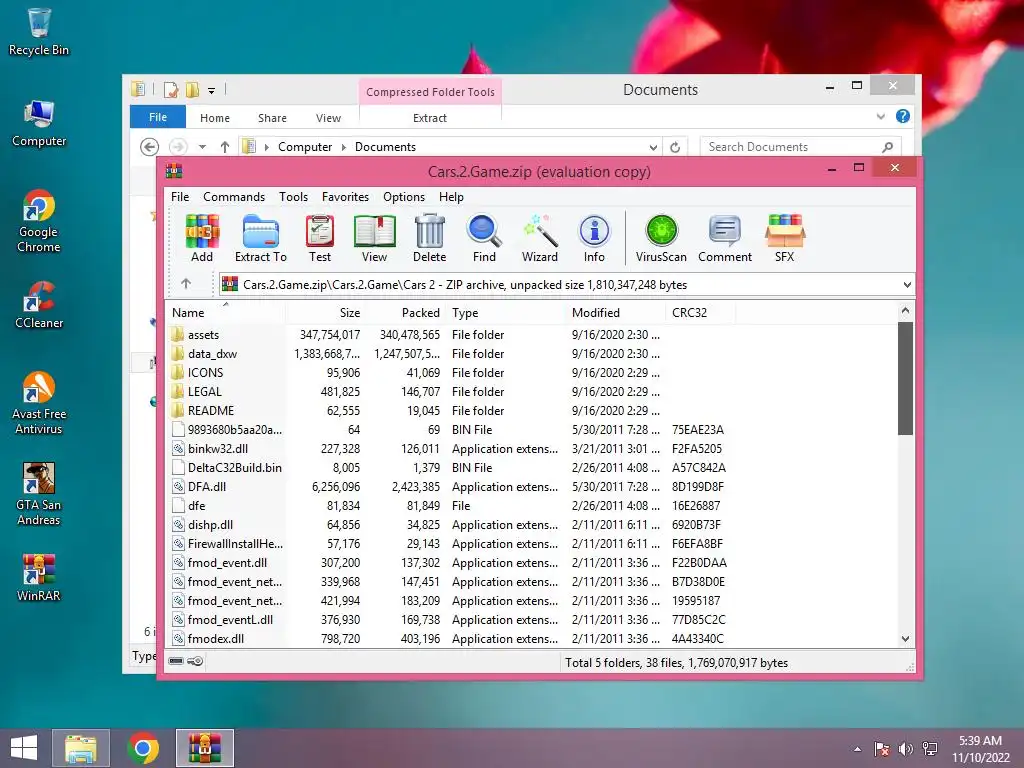Click the Extract To toolbar icon

(261, 238)
